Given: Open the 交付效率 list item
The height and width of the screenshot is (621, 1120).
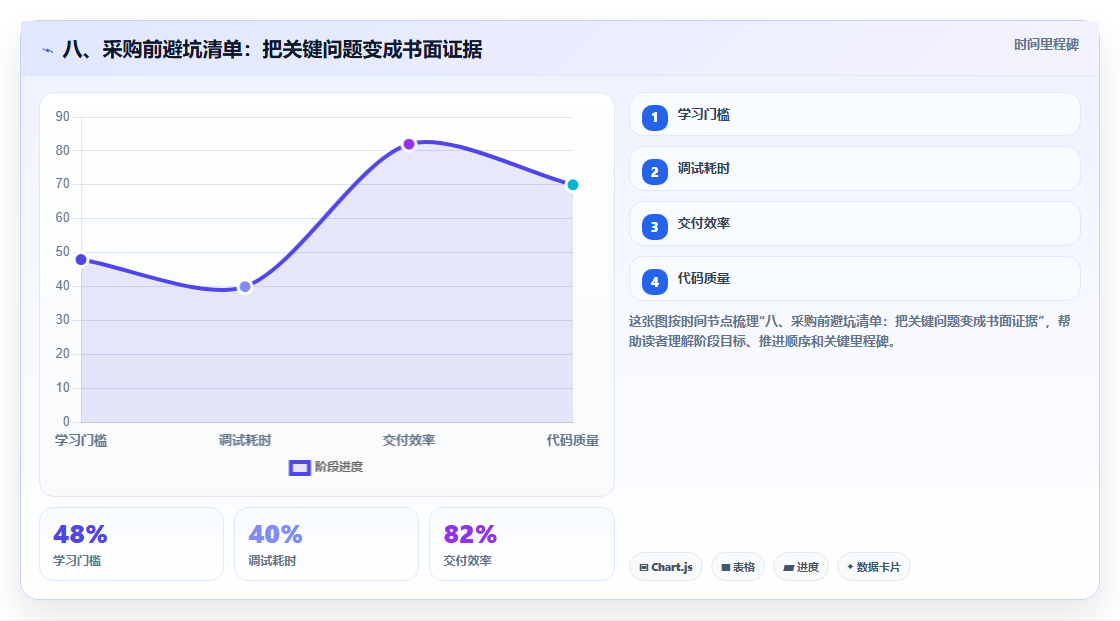Looking at the screenshot, I should (854, 224).
